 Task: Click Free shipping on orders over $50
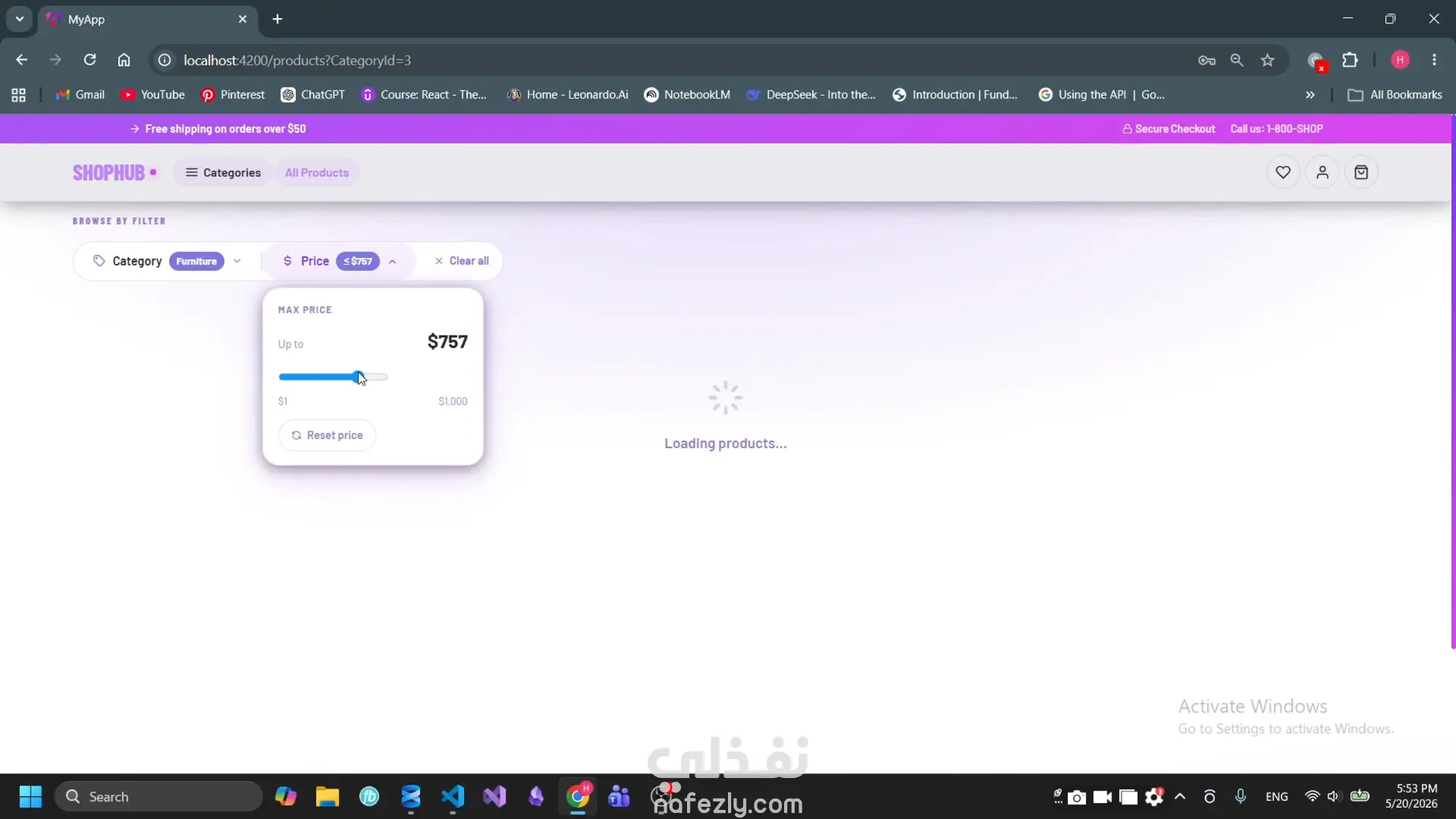[x=225, y=129]
